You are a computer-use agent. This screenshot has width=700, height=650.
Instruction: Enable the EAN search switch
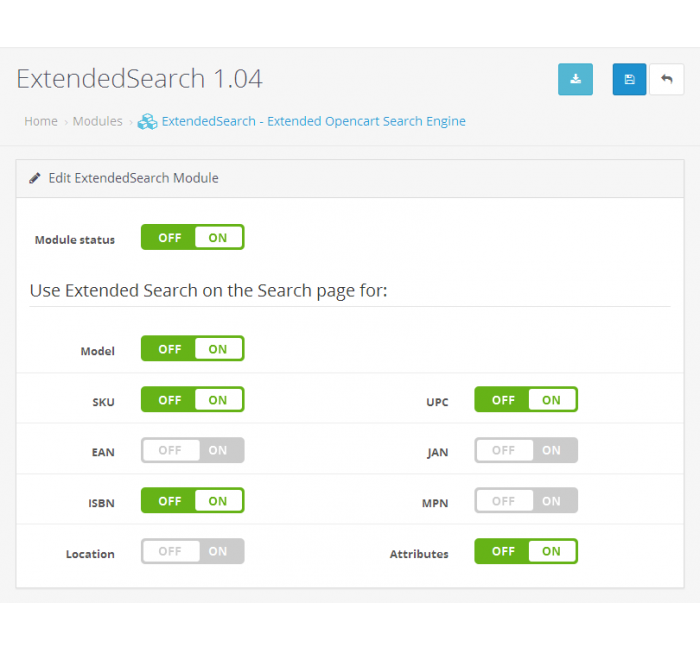point(192,450)
